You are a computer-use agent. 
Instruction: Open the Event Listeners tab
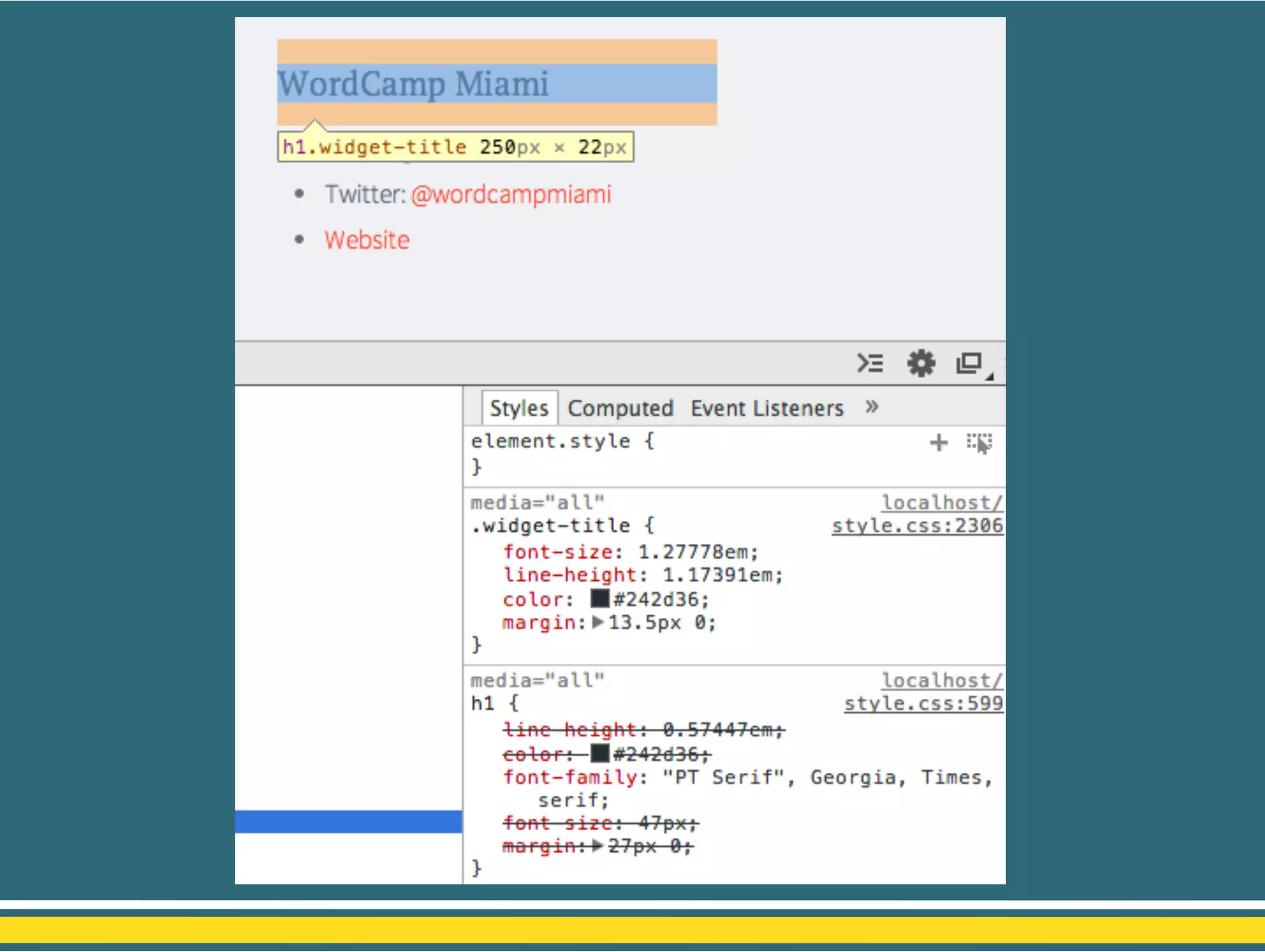pos(767,408)
